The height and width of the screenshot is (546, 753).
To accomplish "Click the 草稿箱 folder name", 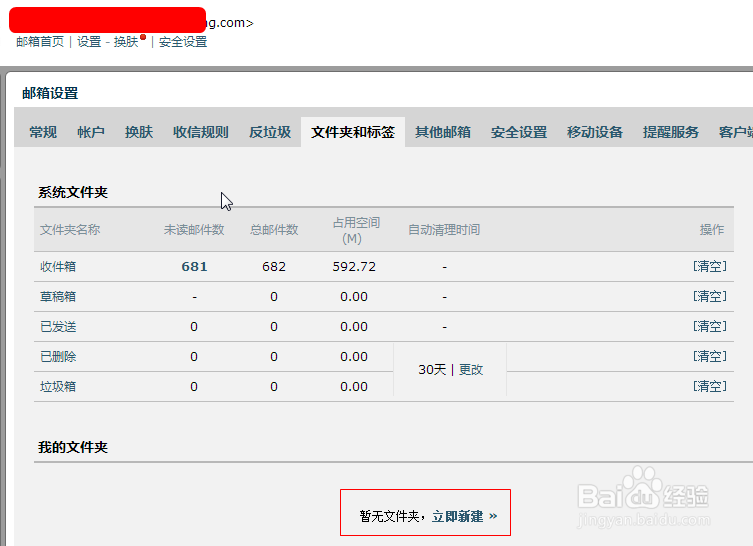I will coord(58,296).
